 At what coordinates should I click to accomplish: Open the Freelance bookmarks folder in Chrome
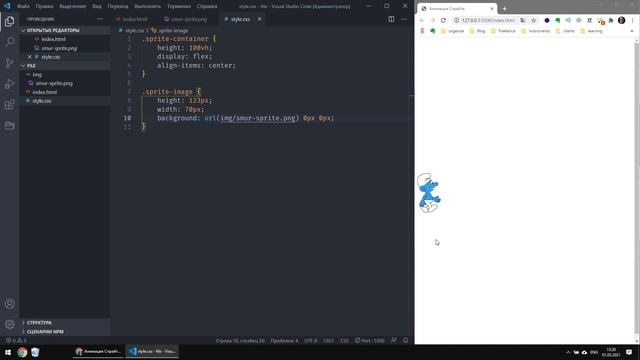503,31
